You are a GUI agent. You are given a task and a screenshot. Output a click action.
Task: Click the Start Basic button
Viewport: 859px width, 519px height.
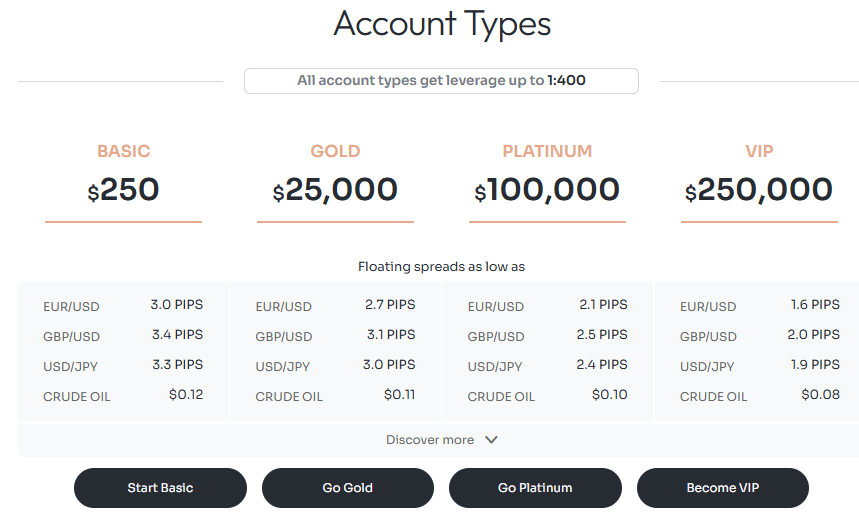[x=160, y=488]
